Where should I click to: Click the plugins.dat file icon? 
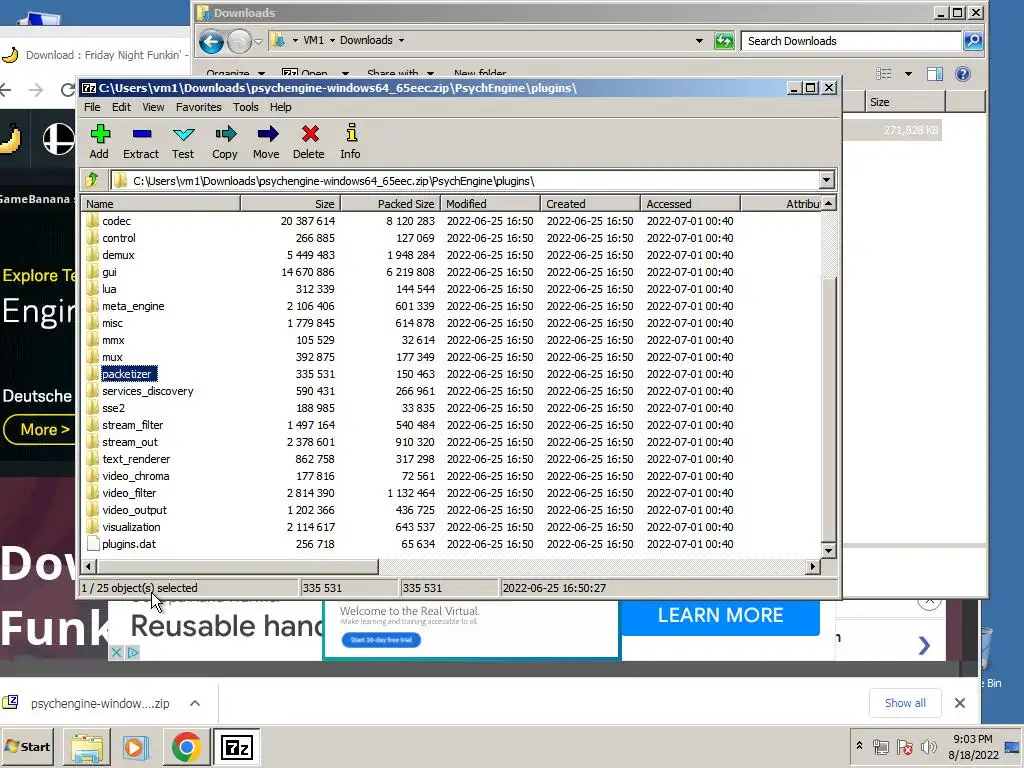pos(93,544)
